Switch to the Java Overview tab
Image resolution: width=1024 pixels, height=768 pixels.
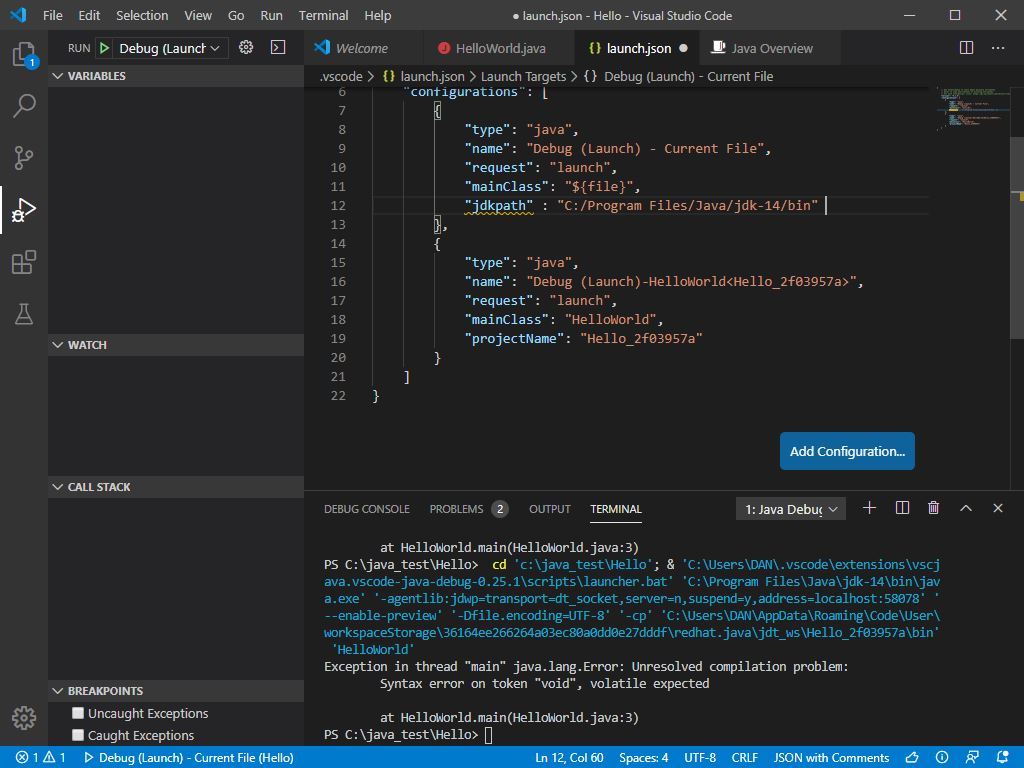point(770,48)
